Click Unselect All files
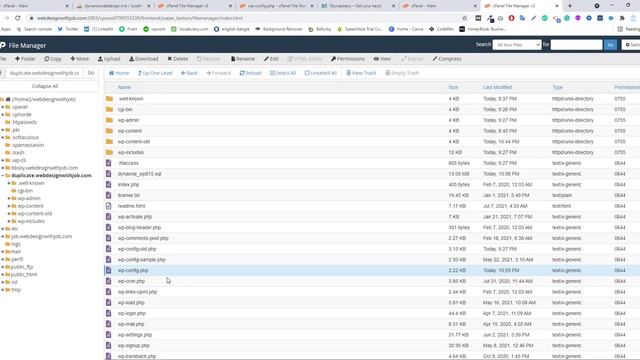640x360 pixels. pos(321,73)
